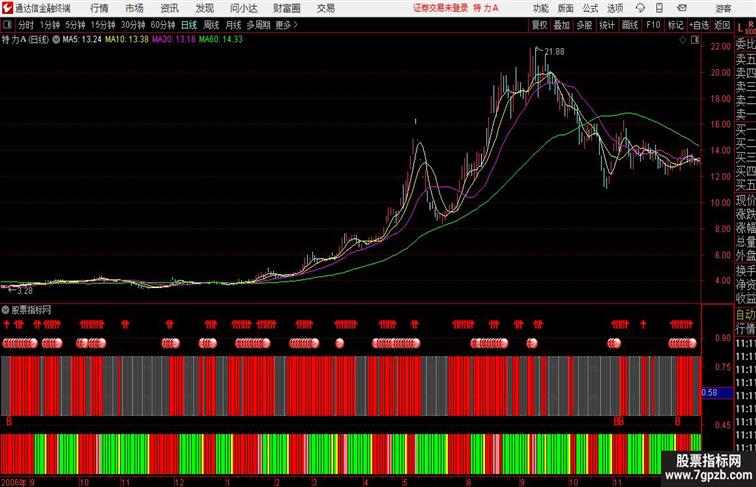Click the diamond icon atop the chart

pos(683,40)
